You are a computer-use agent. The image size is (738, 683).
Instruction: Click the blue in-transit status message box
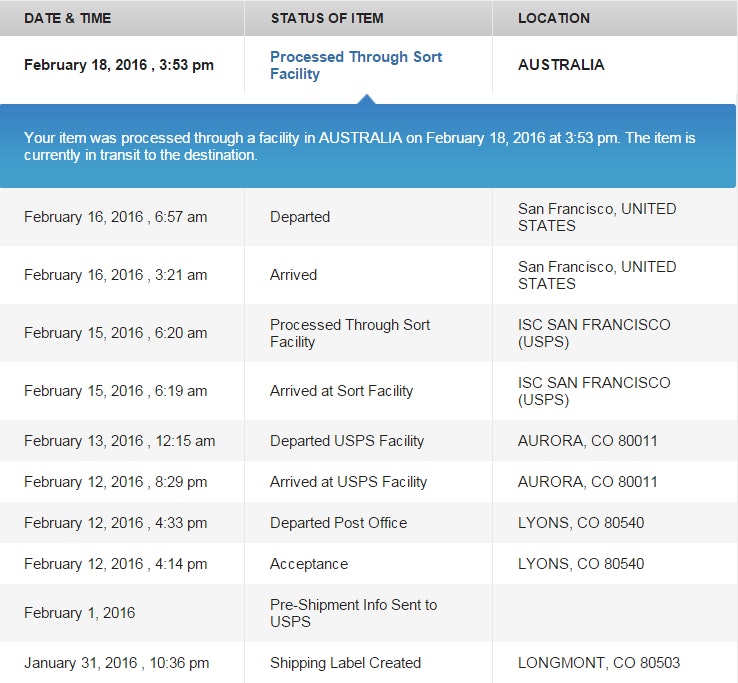368,146
